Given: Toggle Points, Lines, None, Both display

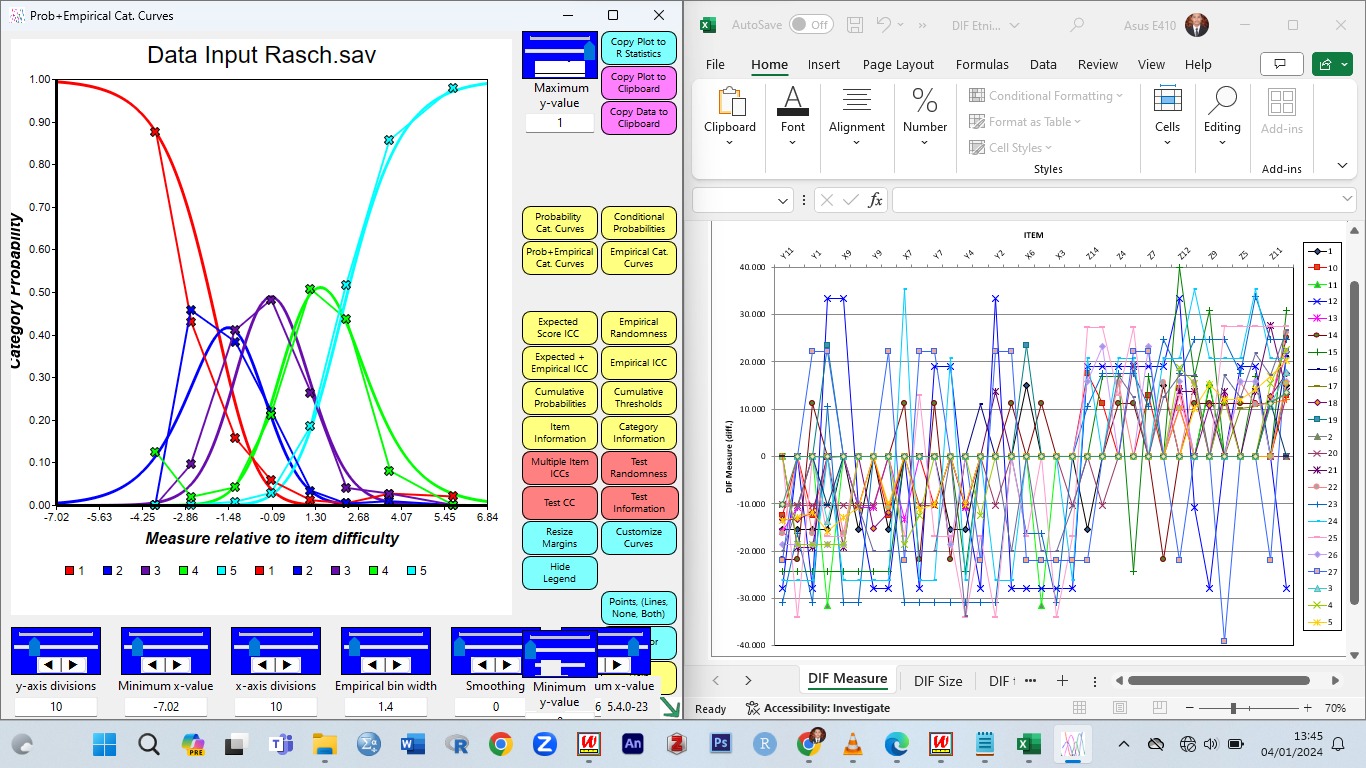Looking at the screenshot, I should [x=638, y=608].
